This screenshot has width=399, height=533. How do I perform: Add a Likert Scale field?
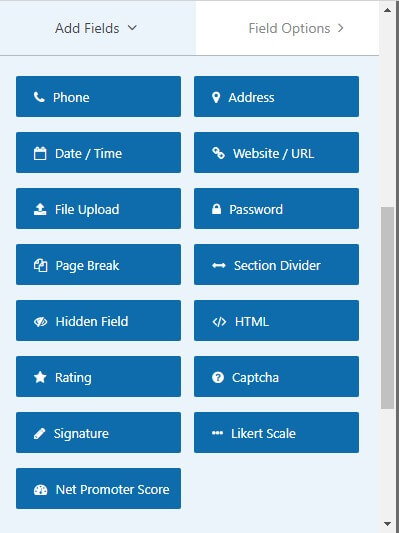click(276, 432)
